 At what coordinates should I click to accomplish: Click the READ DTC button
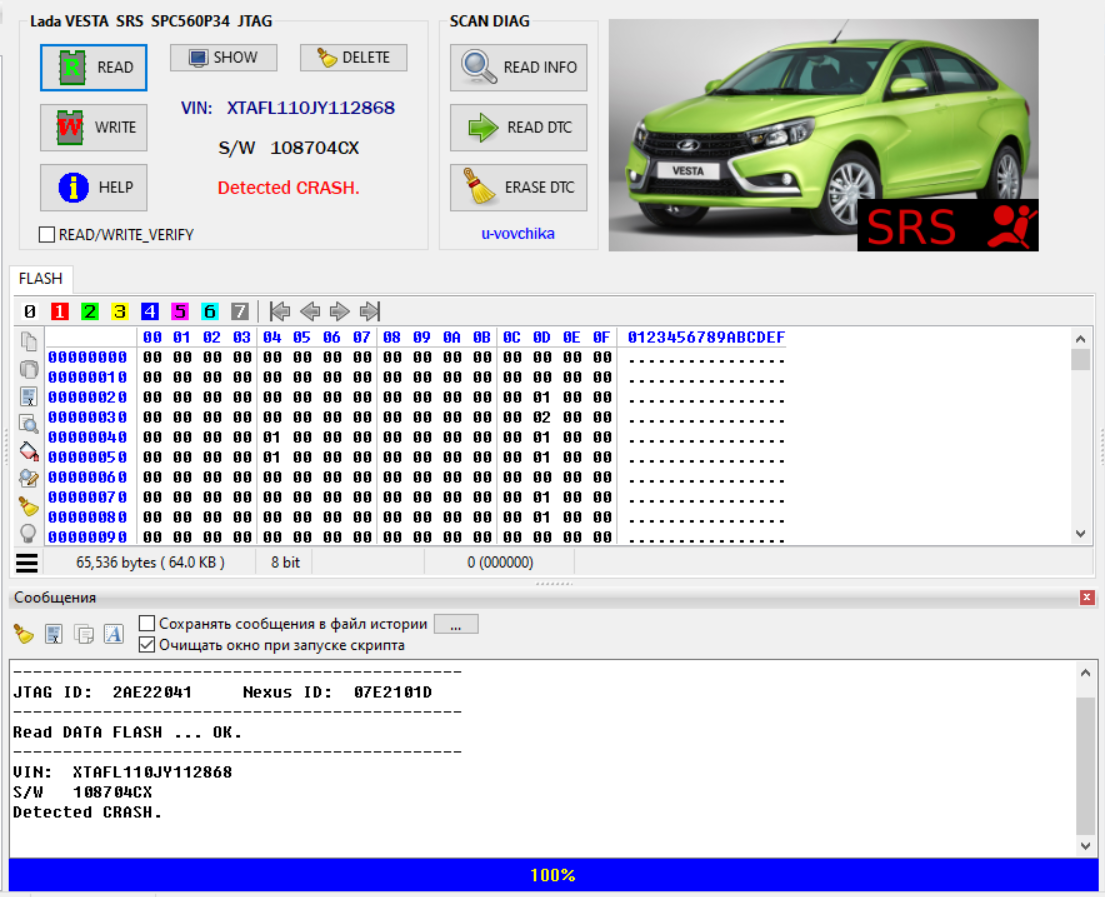pyautogui.click(x=519, y=128)
